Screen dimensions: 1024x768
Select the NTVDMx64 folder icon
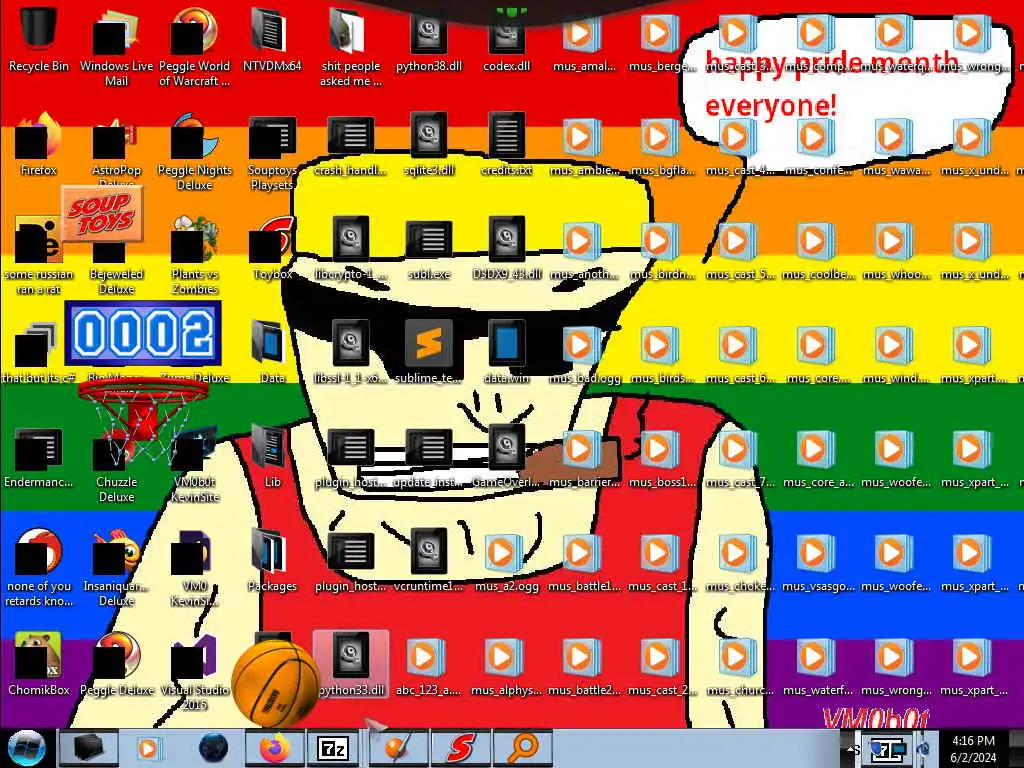pyautogui.click(x=272, y=39)
